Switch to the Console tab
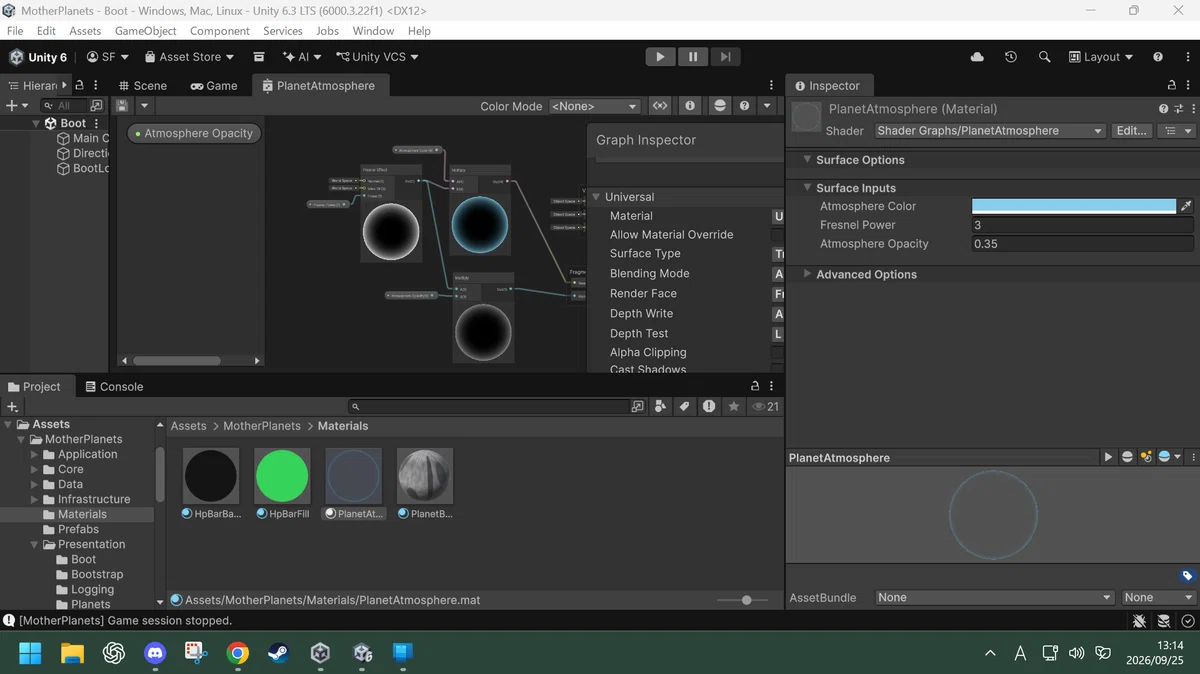The image size is (1200, 674). pyautogui.click(x=114, y=387)
